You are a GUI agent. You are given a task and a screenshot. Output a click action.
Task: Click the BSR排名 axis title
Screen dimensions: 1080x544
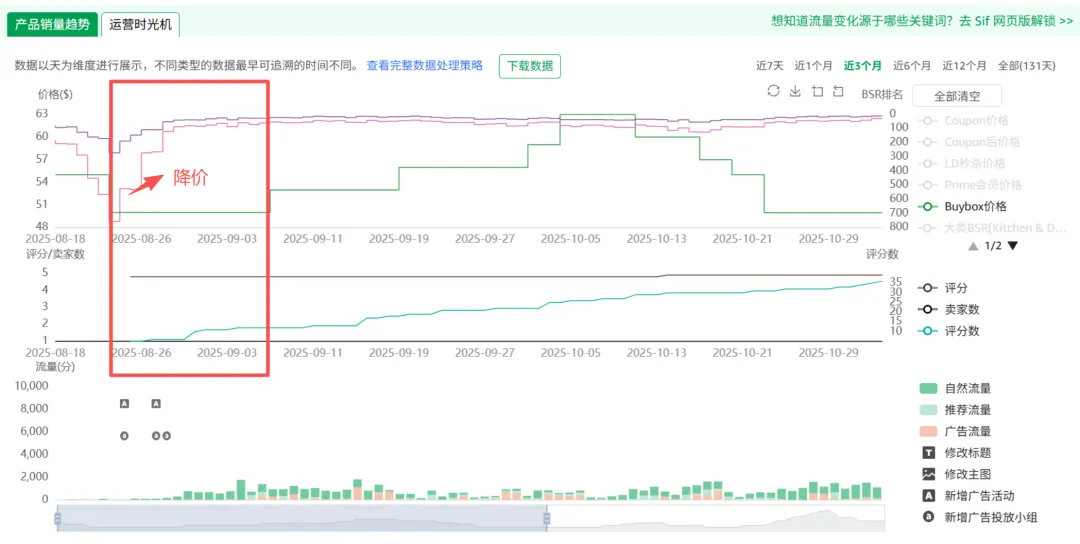[x=882, y=95]
